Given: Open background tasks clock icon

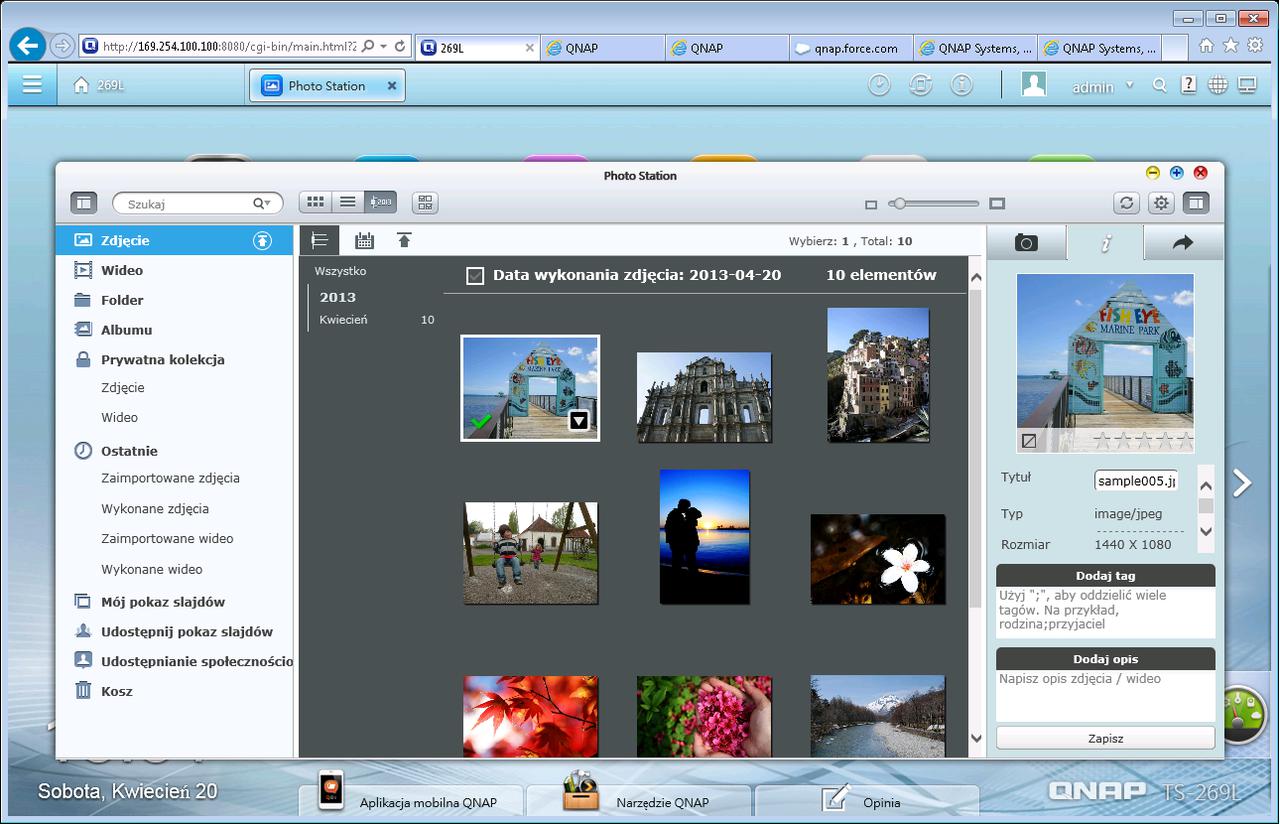Looking at the screenshot, I should click(879, 86).
